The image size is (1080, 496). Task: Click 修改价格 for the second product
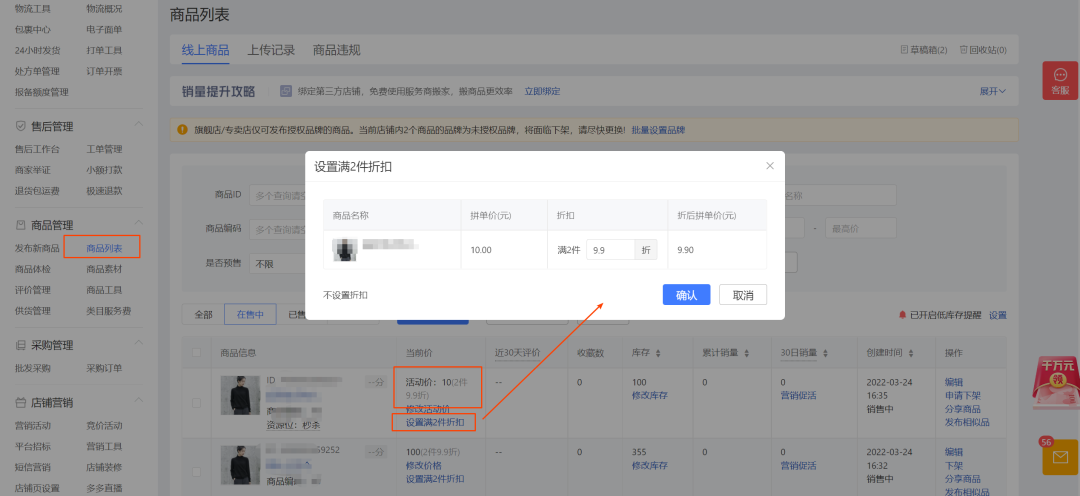coord(424,466)
